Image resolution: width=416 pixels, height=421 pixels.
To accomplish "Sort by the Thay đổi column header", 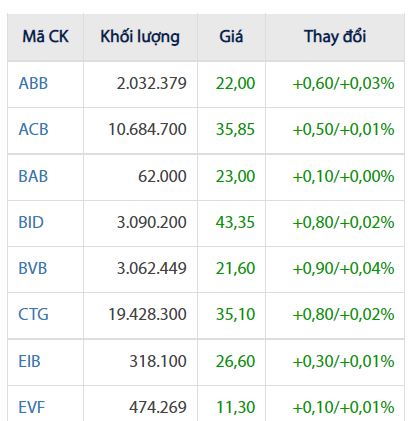I will [x=335, y=36].
